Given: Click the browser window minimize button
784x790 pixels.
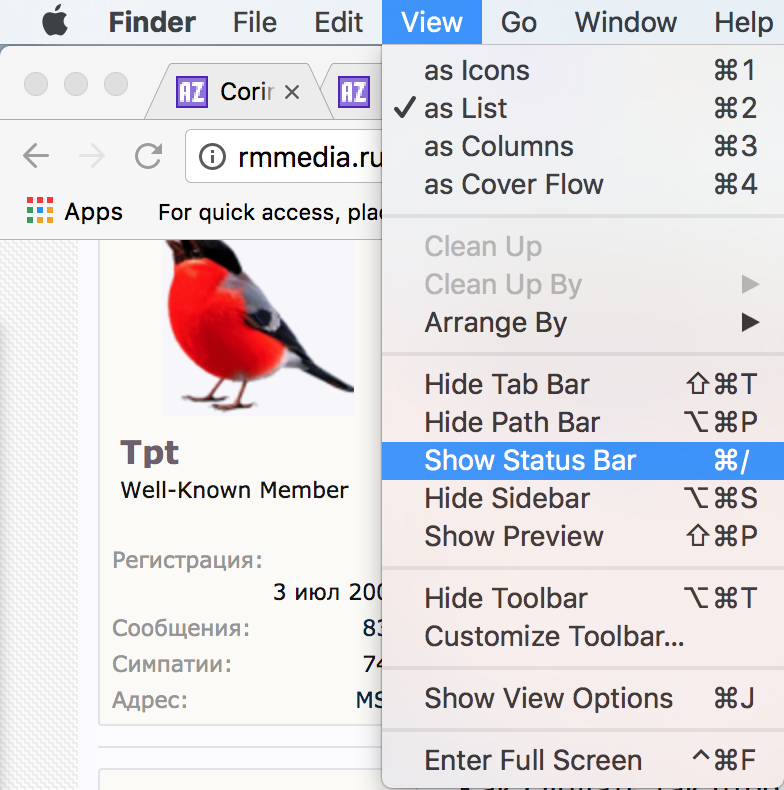Looking at the screenshot, I should click(x=76, y=84).
